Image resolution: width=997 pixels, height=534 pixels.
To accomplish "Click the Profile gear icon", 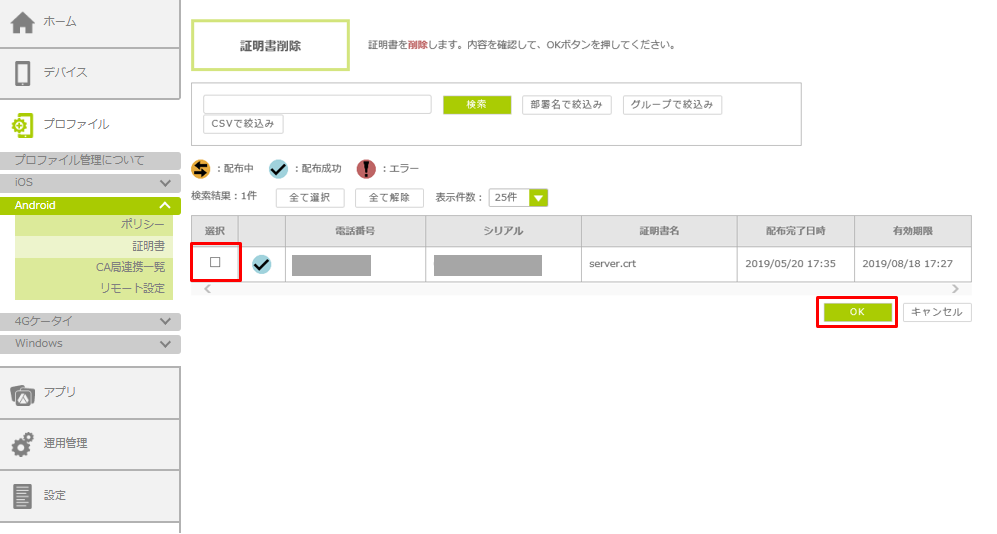I will point(22,125).
